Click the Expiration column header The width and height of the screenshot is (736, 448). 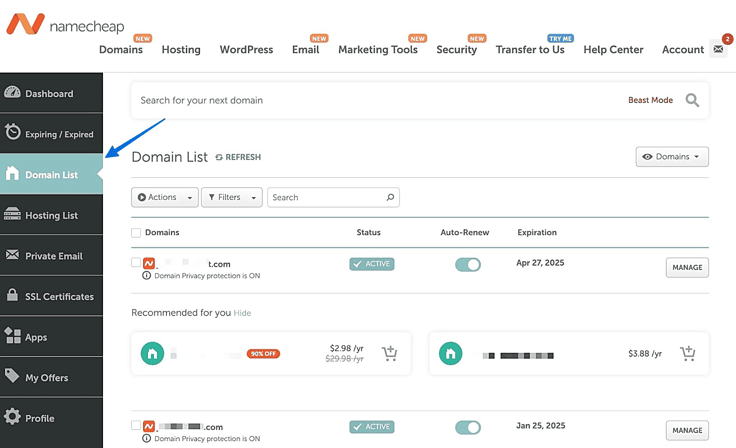coord(537,232)
